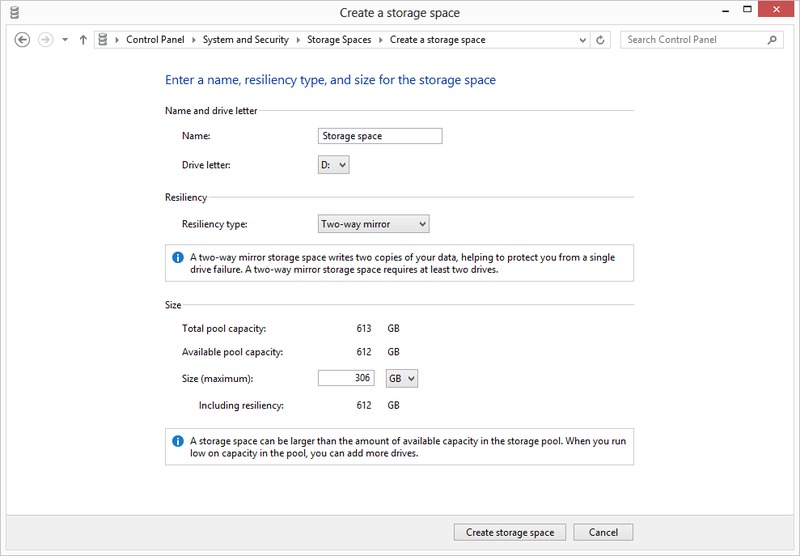
Task: Click the window icon in title bar
Action: point(14,12)
